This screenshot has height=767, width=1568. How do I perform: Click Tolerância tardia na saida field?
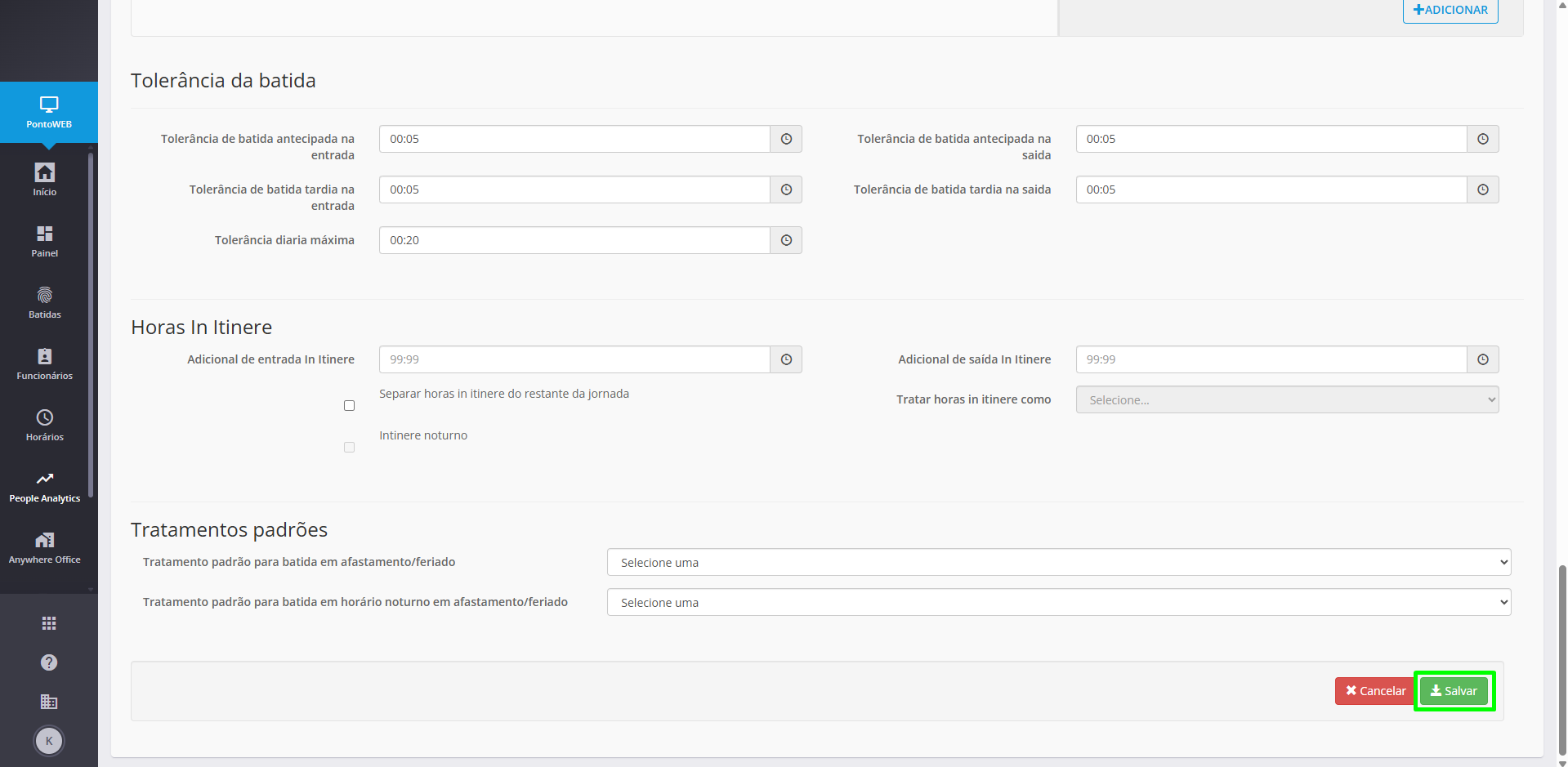pos(1271,190)
